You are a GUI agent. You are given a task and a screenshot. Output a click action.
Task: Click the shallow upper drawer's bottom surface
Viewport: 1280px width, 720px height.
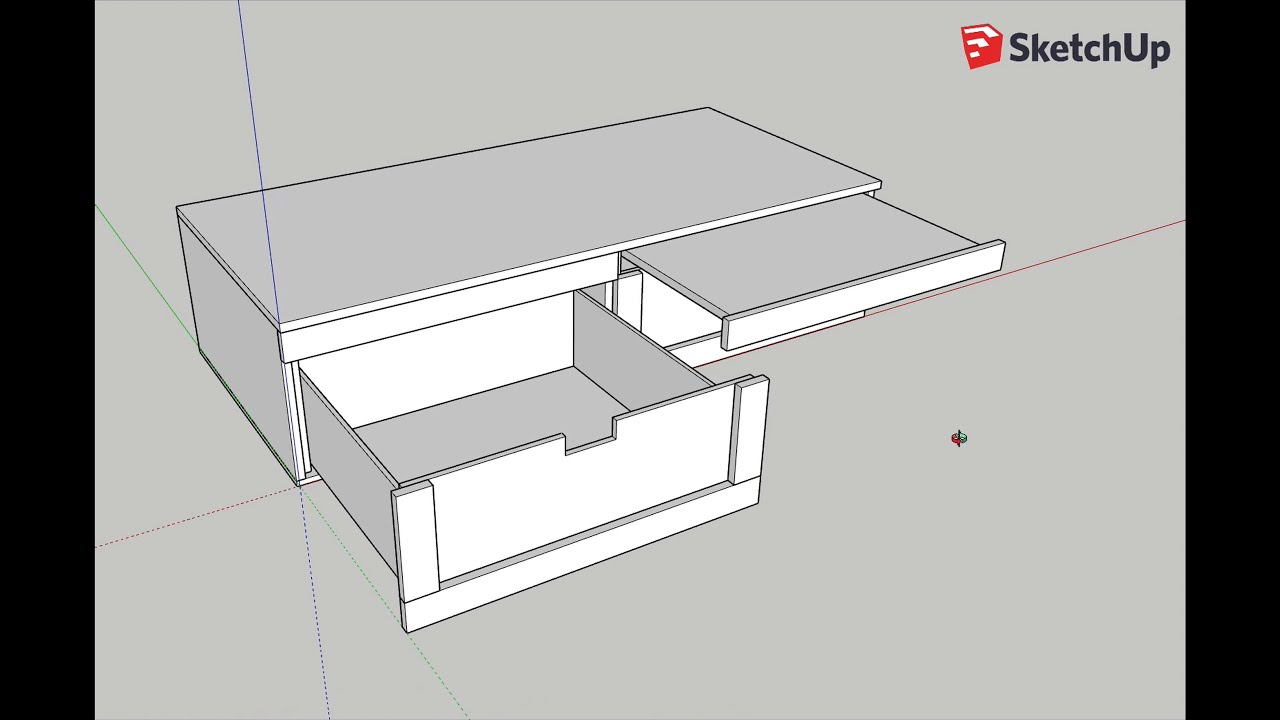pos(800,255)
